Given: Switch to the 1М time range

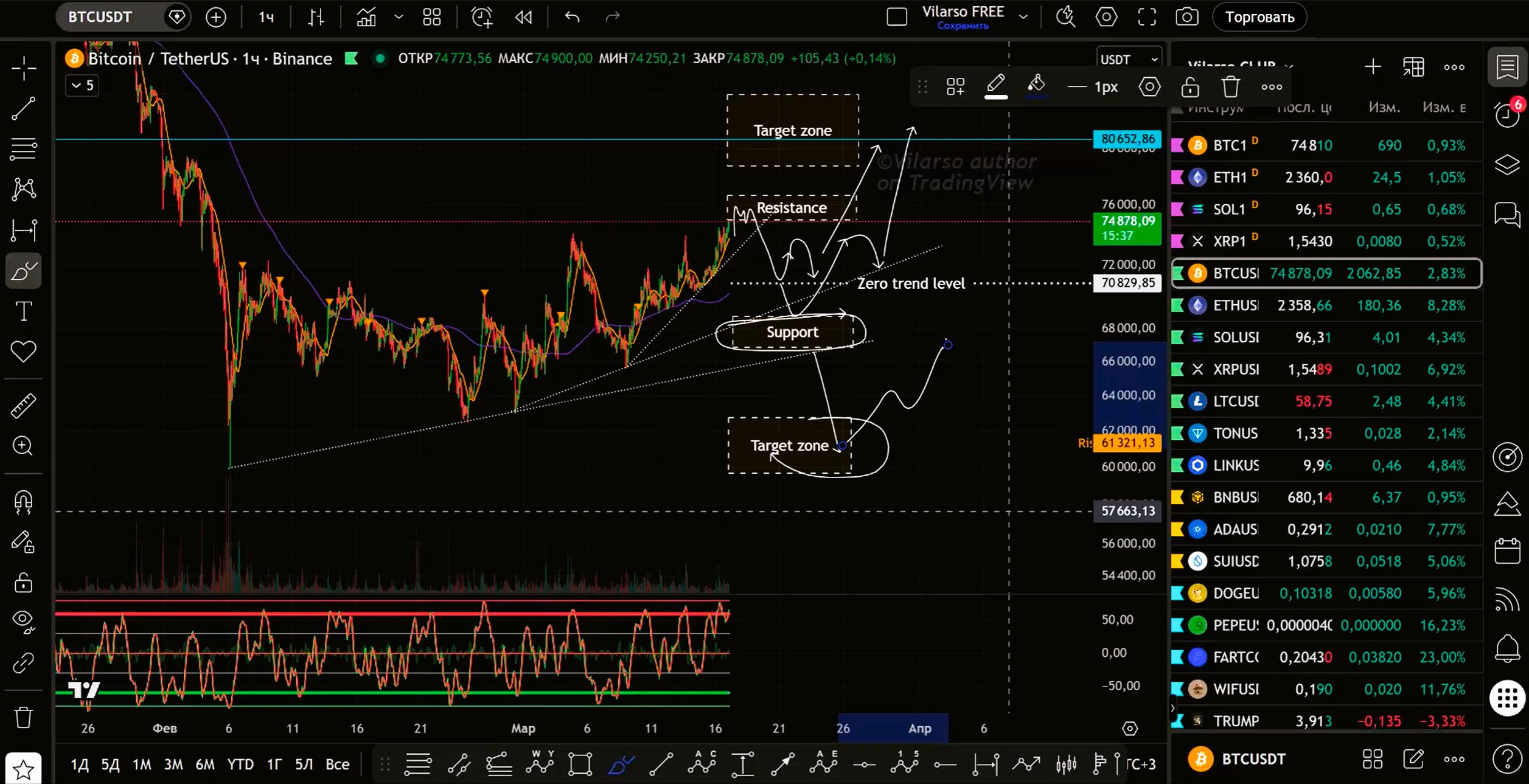Looking at the screenshot, I should (142, 765).
